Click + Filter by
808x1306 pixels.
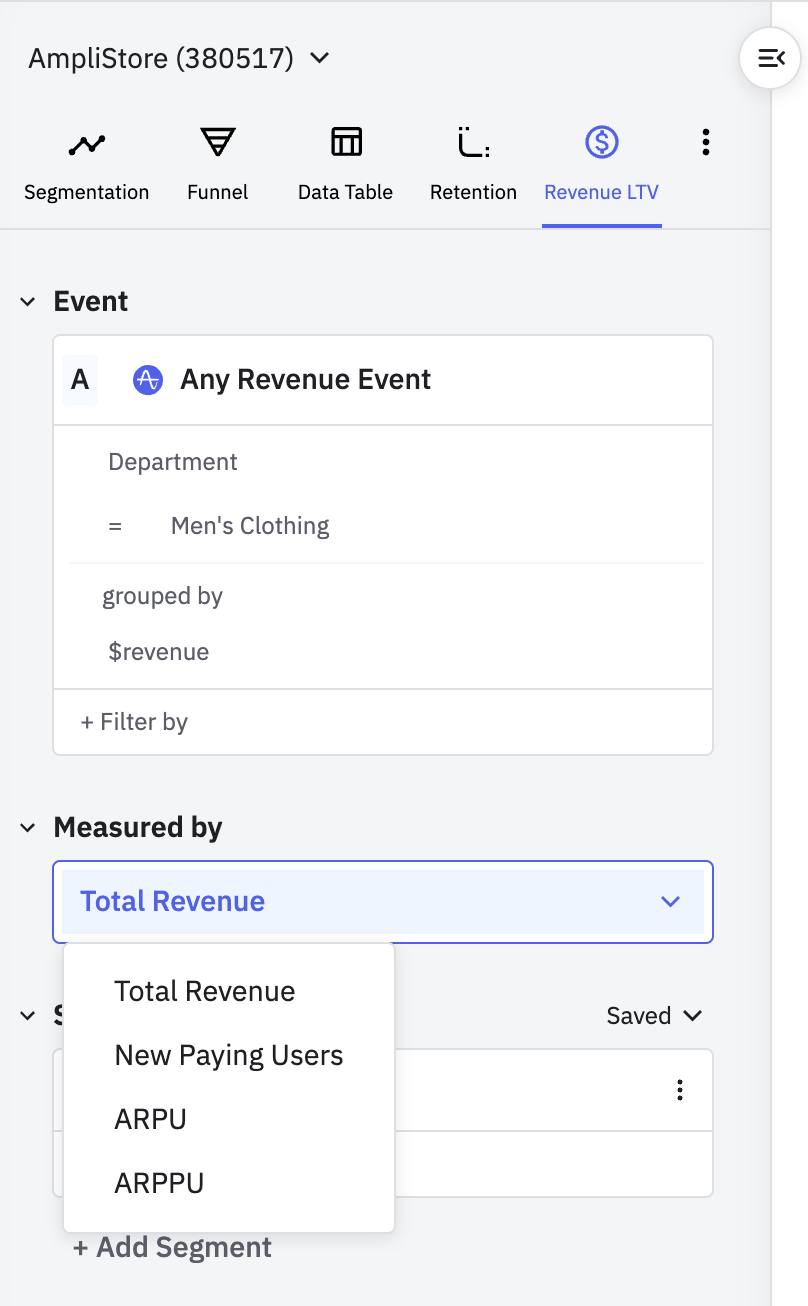coord(134,722)
